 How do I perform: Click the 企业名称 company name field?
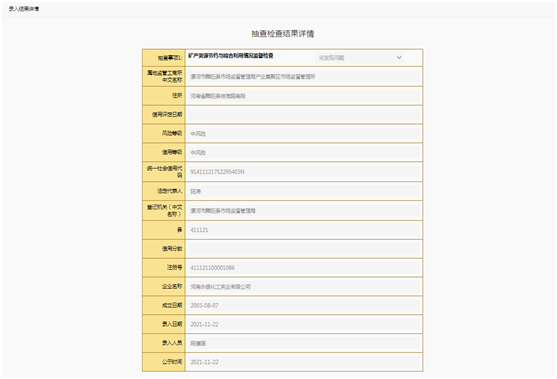click(x=304, y=286)
